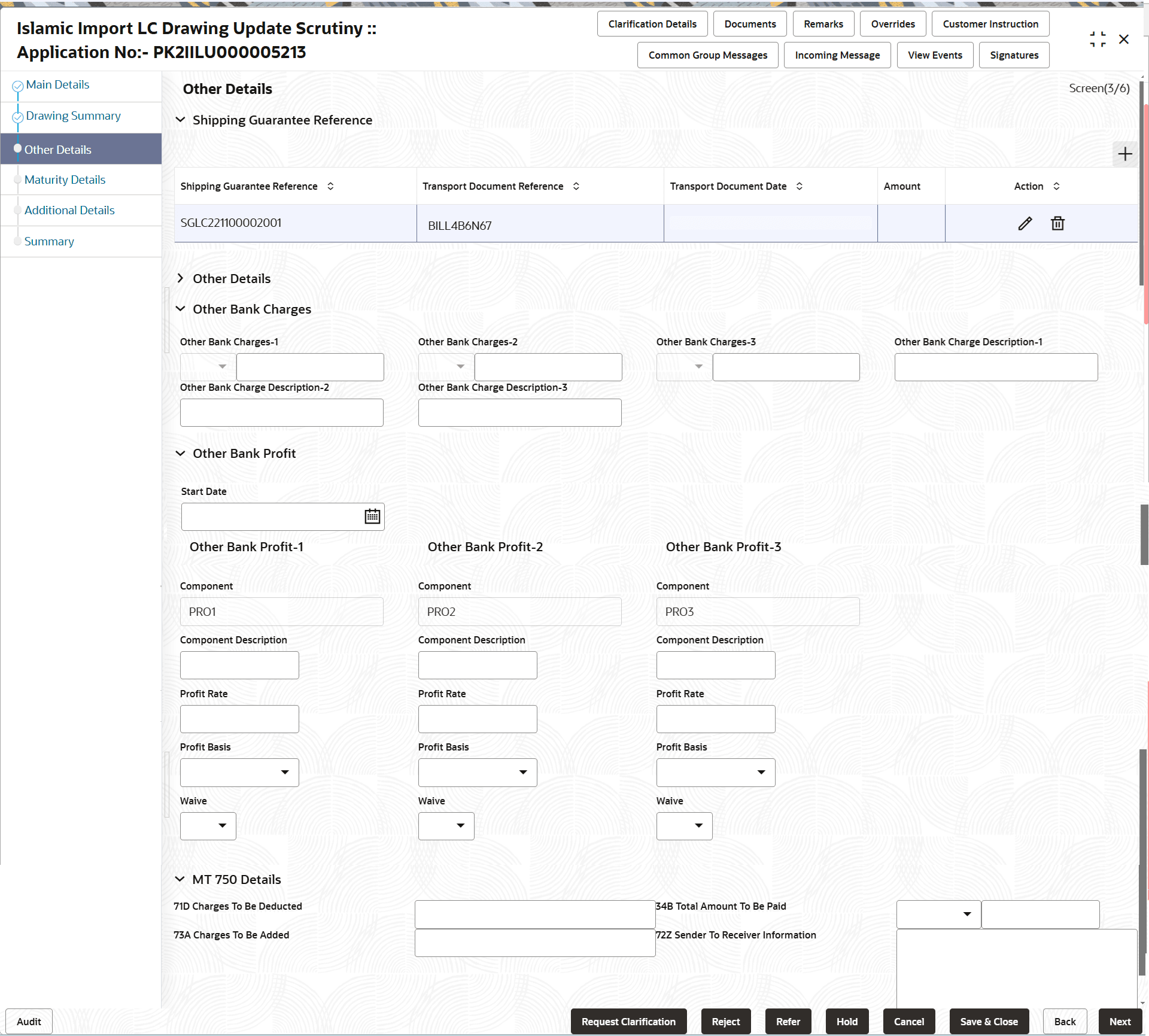
Task: Sort the Action column
Action: pos(1056,186)
